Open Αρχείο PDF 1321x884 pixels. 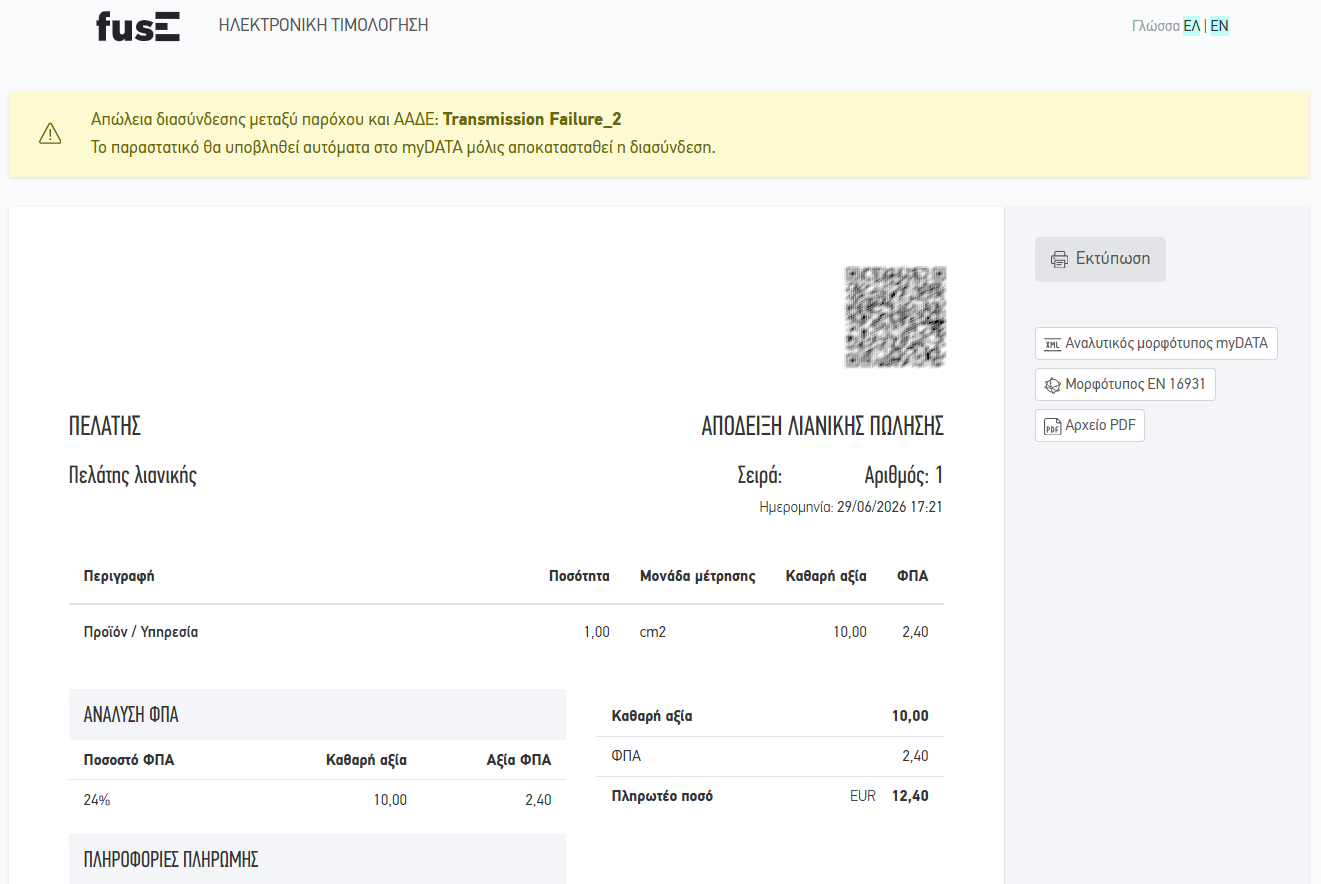[x=1090, y=426]
